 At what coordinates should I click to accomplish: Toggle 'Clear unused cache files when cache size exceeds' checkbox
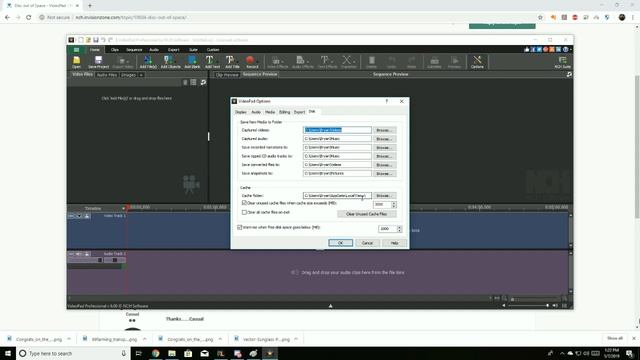pyautogui.click(x=244, y=203)
